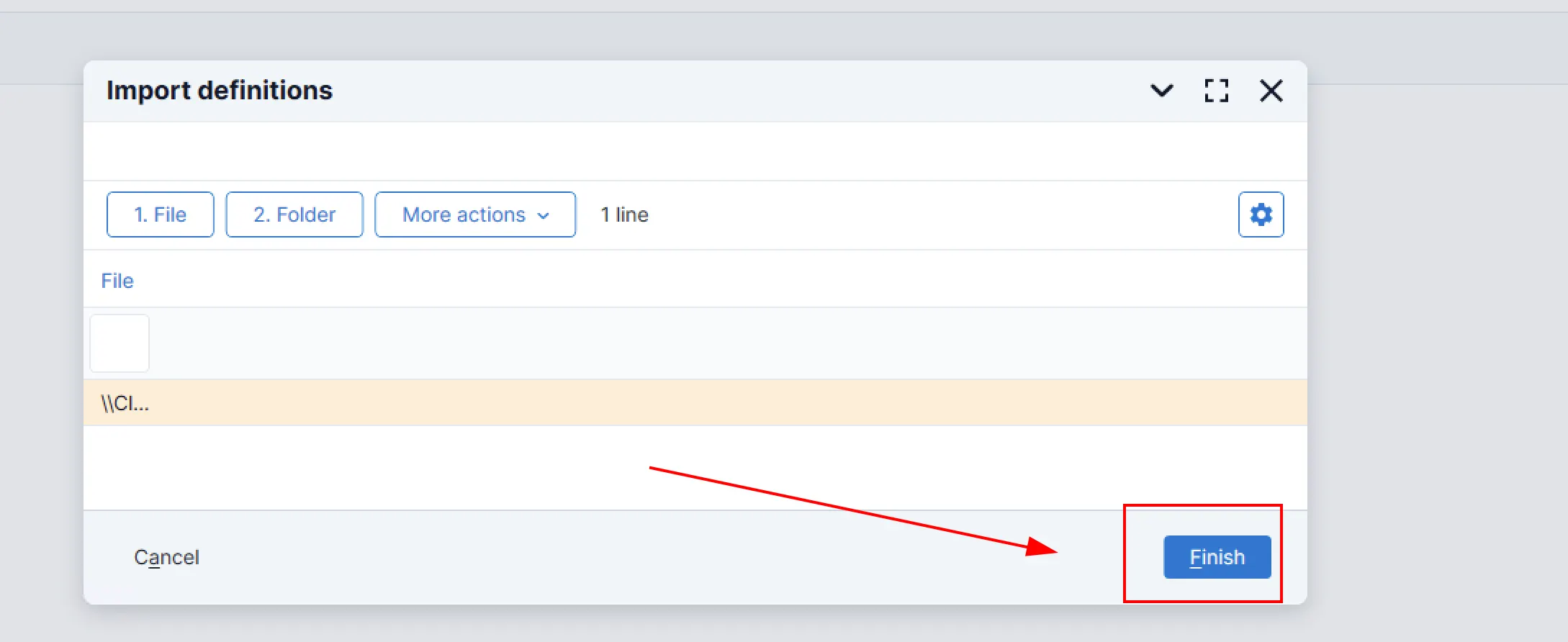The height and width of the screenshot is (642, 1568).
Task: Cancel the import definitions dialog
Action: (x=166, y=557)
